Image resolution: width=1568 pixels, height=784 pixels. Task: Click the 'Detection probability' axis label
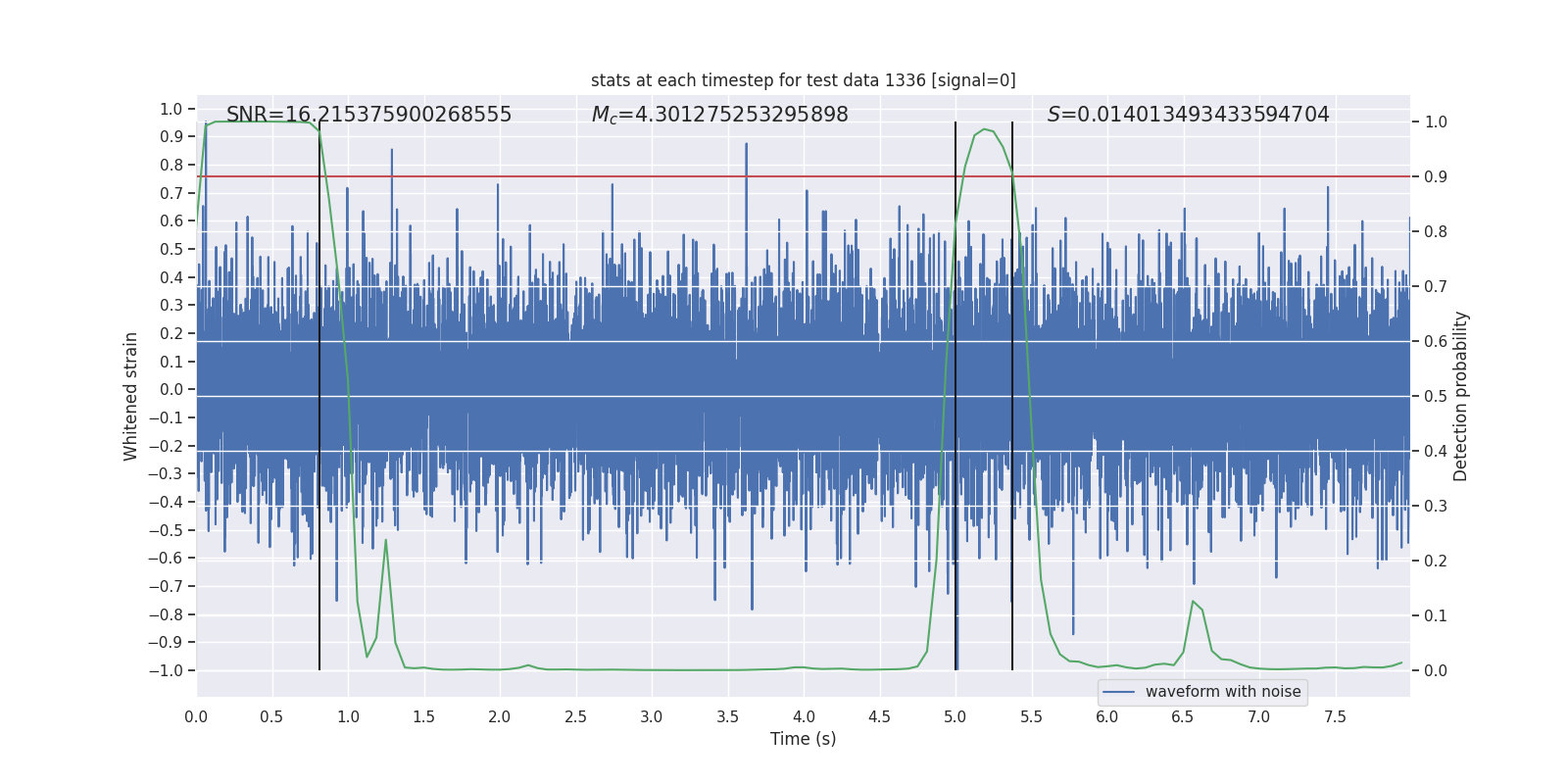click(x=1461, y=396)
